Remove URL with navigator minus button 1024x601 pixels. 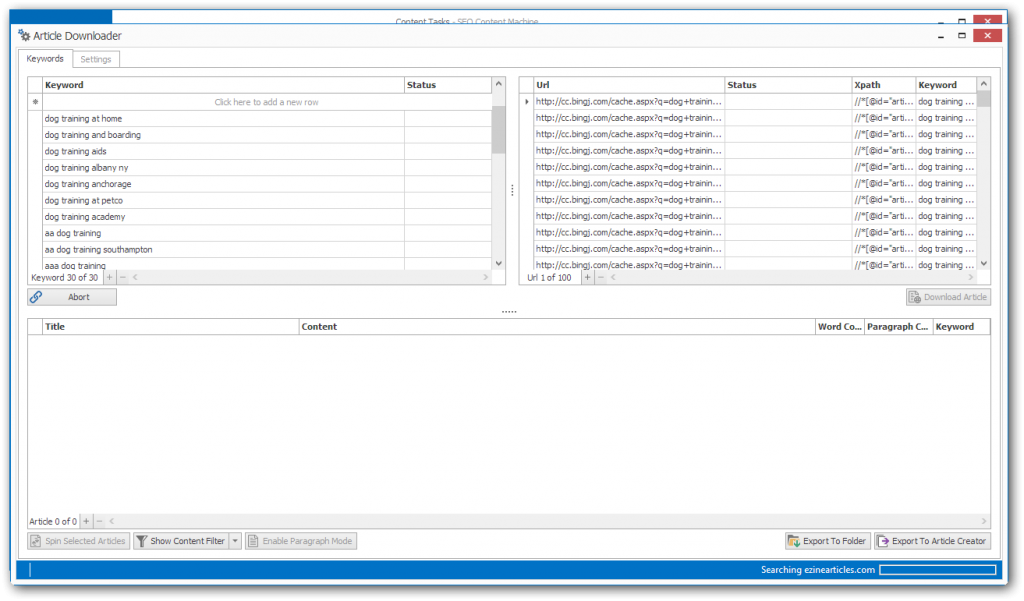pos(601,277)
